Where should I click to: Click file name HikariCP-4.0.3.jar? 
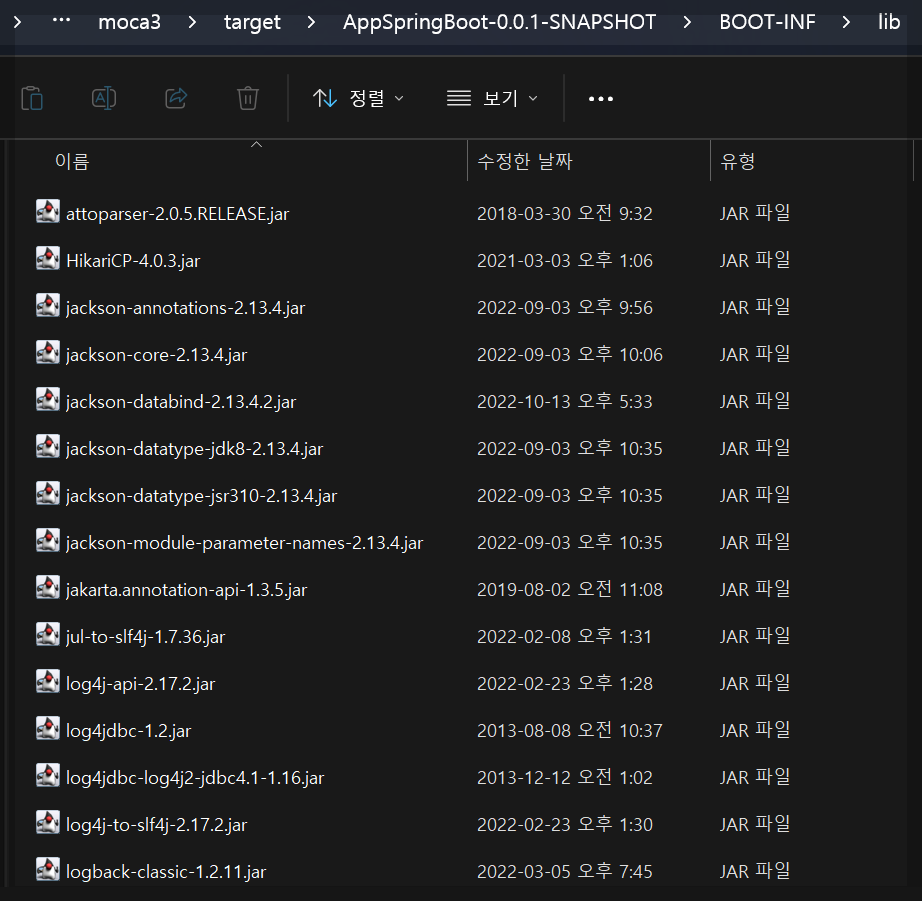(x=133, y=261)
